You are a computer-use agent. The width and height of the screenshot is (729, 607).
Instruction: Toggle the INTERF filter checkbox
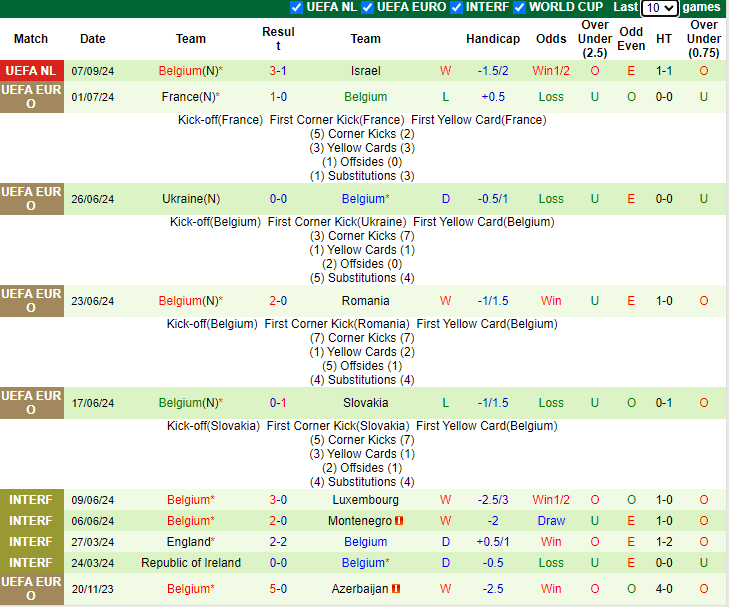pos(456,7)
